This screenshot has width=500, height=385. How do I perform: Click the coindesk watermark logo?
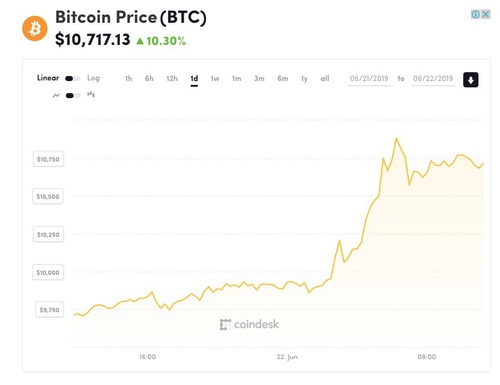click(249, 325)
